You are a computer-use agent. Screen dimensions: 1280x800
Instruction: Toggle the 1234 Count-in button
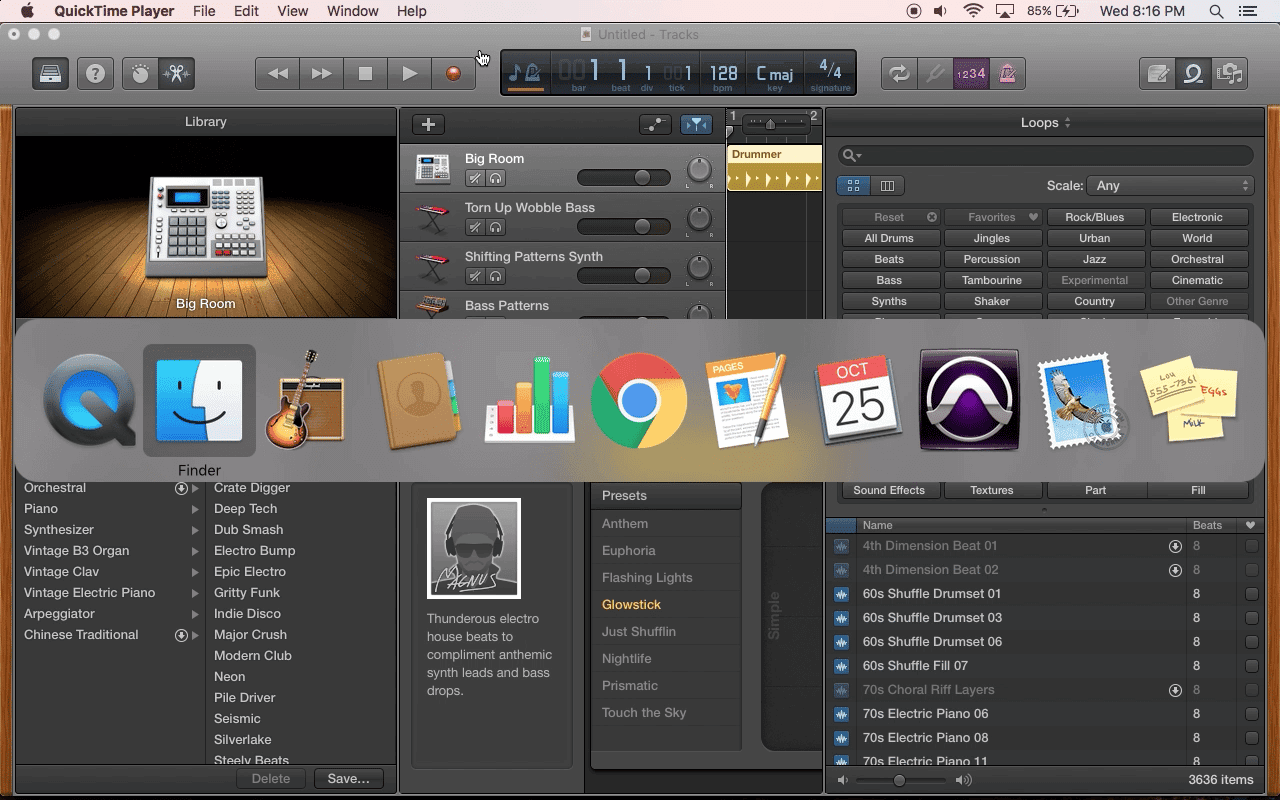pyautogui.click(x=971, y=73)
